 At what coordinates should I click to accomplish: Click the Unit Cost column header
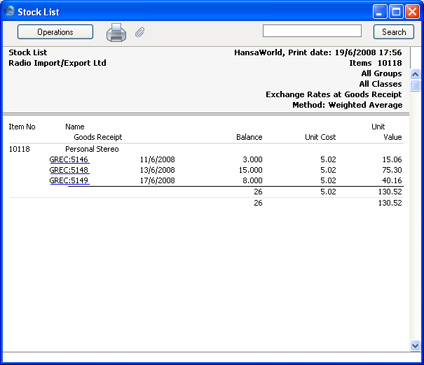pos(320,137)
